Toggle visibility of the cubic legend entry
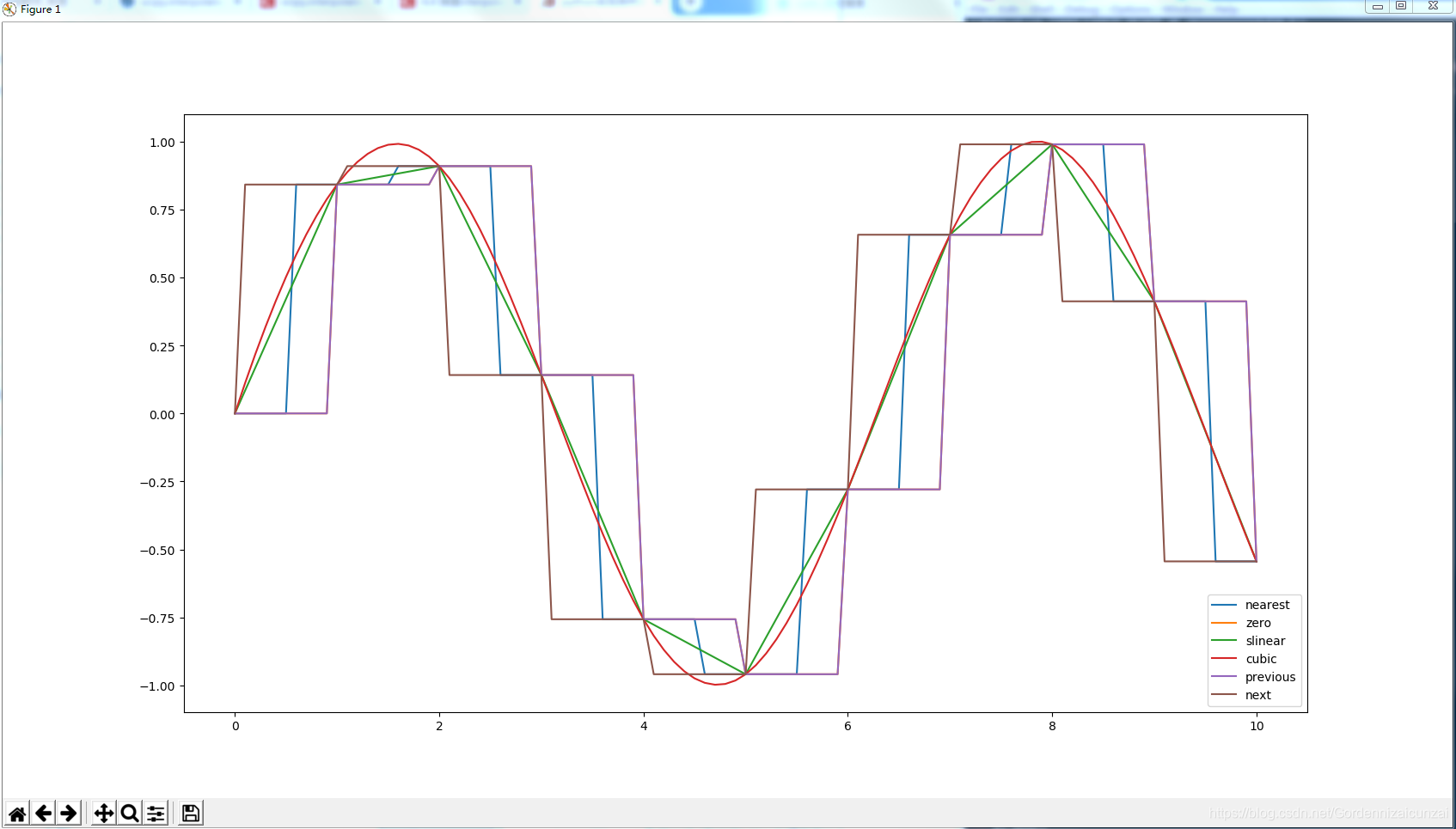Viewport: 1456px width, 829px height. [1261, 659]
